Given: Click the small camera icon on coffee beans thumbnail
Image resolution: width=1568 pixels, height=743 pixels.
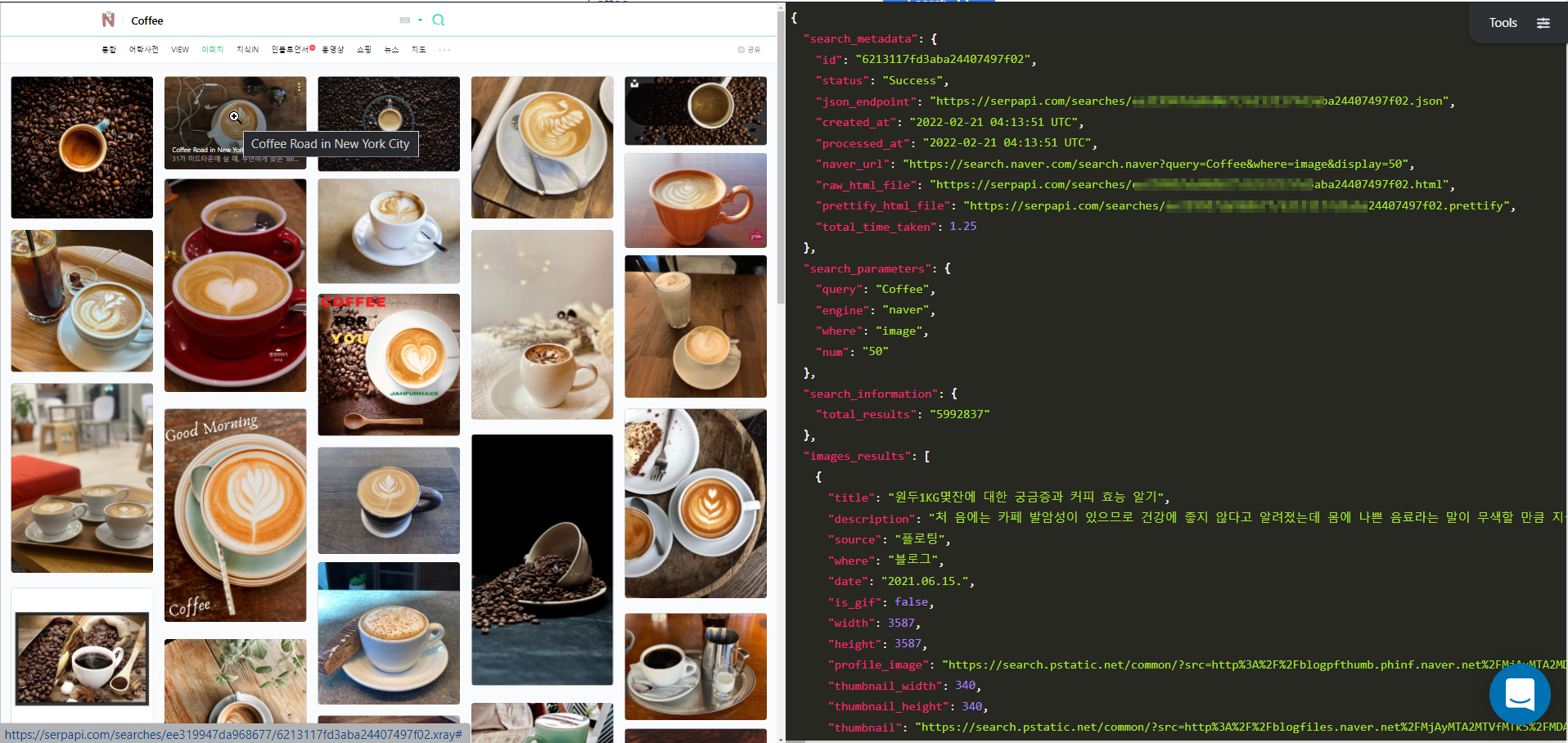Looking at the screenshot, I should tap(634, 83).
